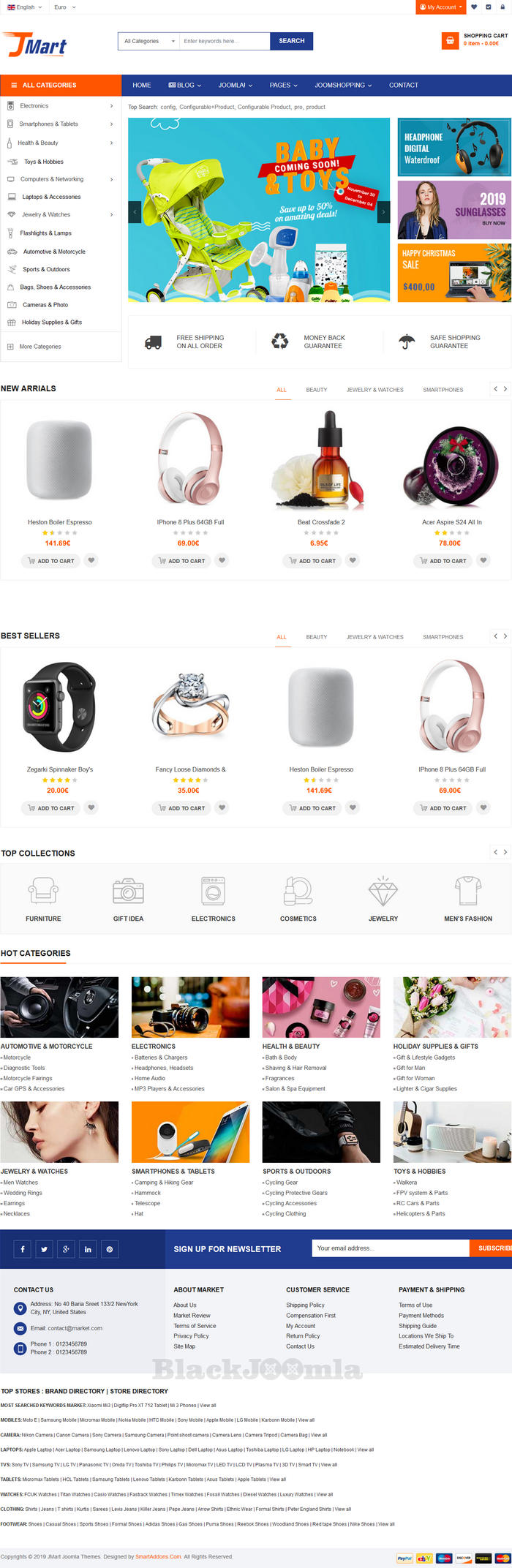
Task: Open the Facebook social icon in footer
Action: point(23,1249)
